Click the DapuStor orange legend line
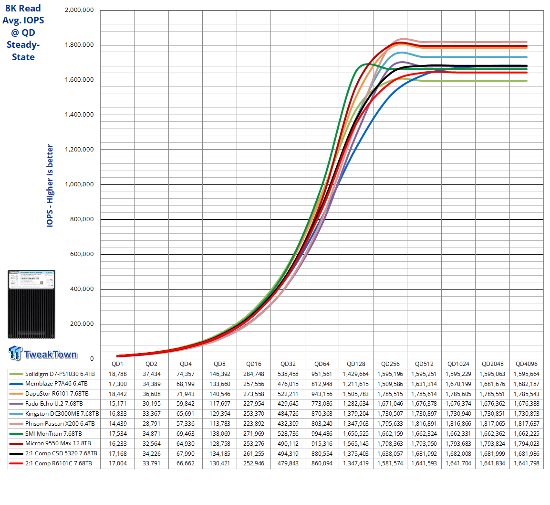Image resolution: width=550 pixels, height=505 pixels. [16, 394]
